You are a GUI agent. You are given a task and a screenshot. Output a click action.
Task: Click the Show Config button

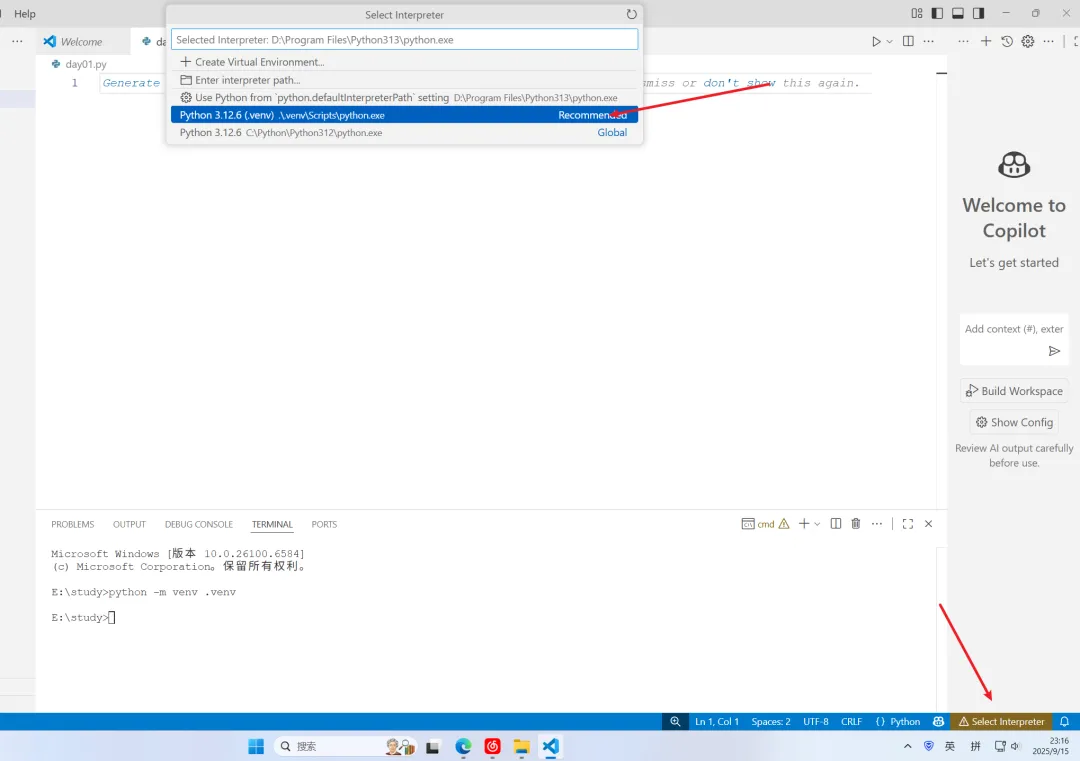click(x=1014, y=422)
